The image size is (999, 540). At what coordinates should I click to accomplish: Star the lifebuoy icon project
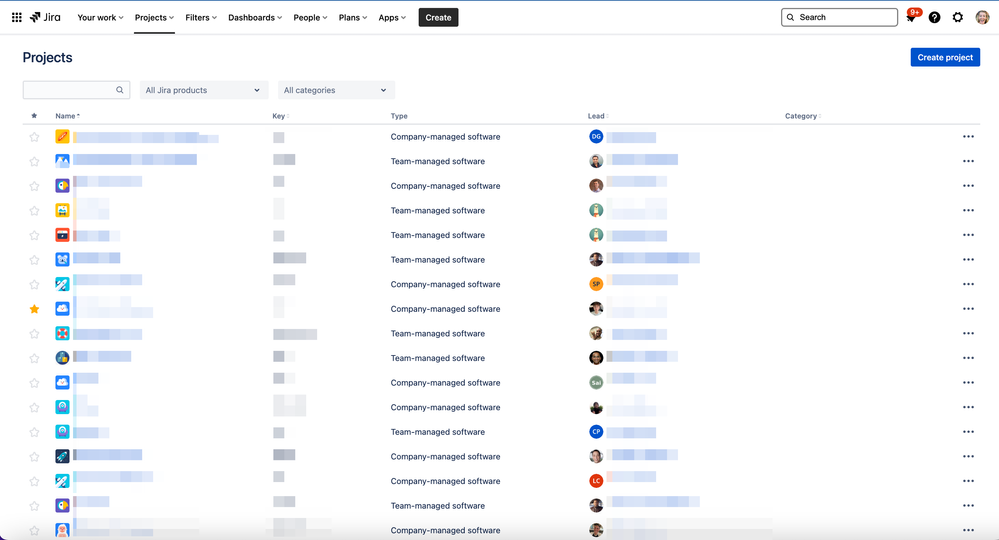tap(34, 334)
